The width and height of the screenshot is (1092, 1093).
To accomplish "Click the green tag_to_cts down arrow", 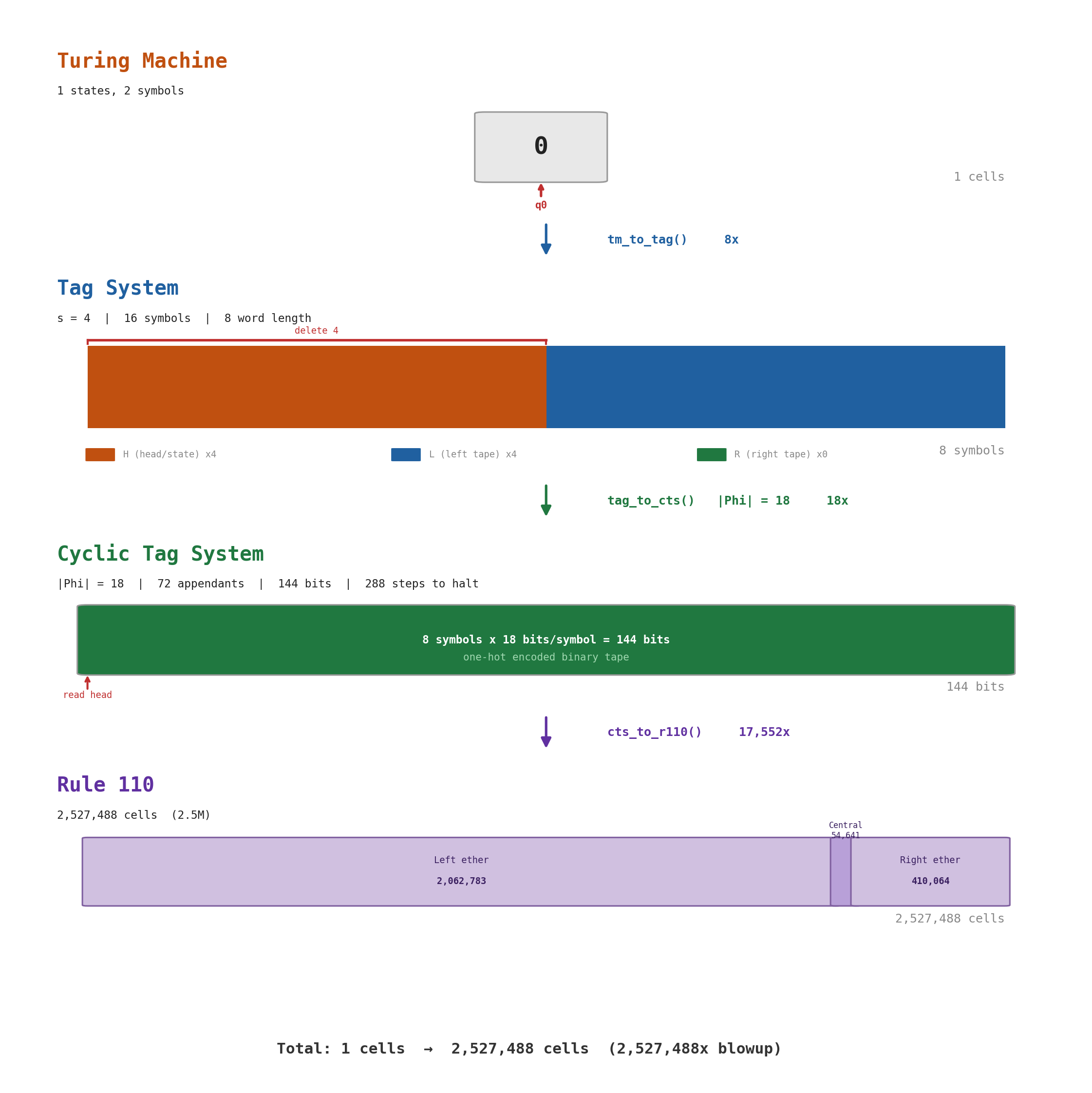I will pos(546,500).
